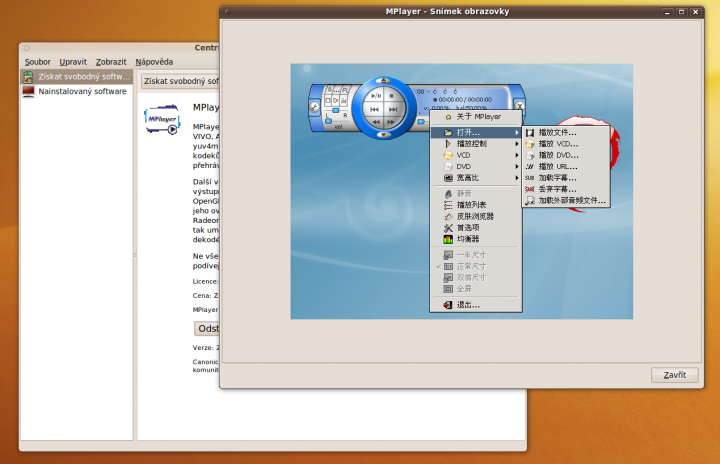The image size is (720, 464).
Task: Click the 一半尺寸 half-size icon
Action: click(448, 255)
